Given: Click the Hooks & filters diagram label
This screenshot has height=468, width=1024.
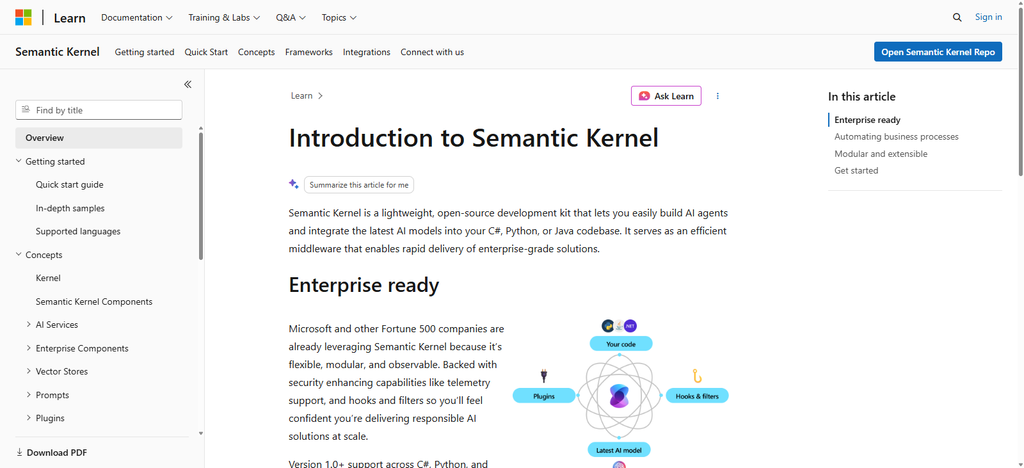Looking at the screenshot, I should tap(697, 396).
